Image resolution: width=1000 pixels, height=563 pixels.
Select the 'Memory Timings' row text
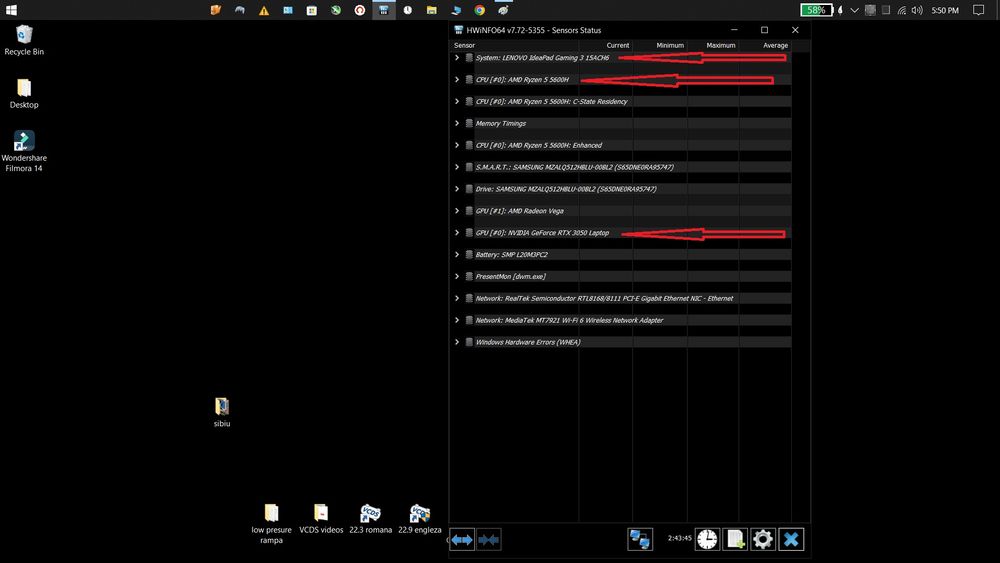click(x=501, y=123)
